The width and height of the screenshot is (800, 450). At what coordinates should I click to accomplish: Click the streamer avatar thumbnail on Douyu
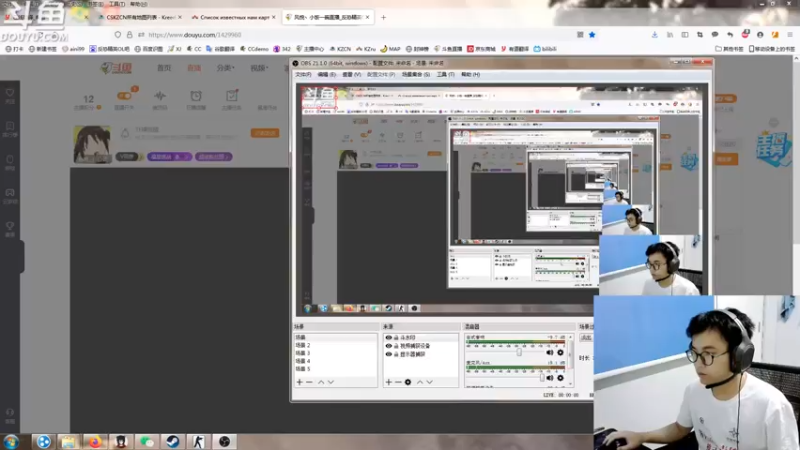(92, 144)
